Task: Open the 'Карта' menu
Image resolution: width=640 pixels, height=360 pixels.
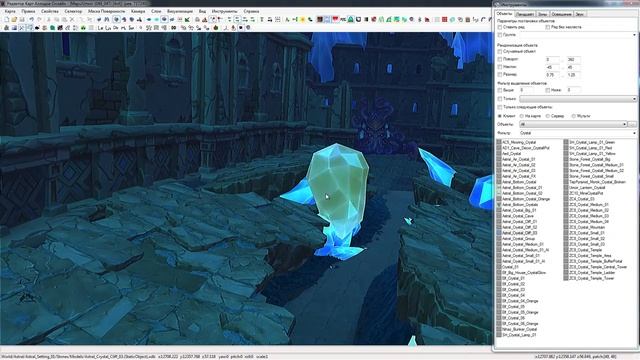Action: pyautogui.click(x=10, y=11)
